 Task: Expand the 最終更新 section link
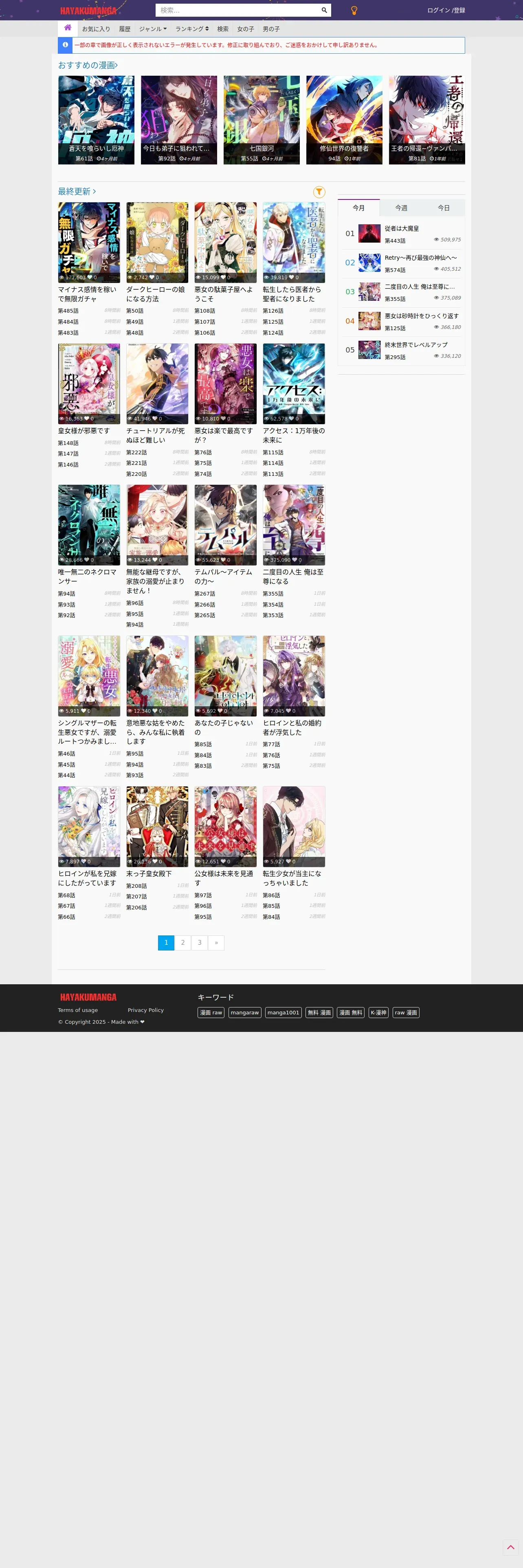77,192
